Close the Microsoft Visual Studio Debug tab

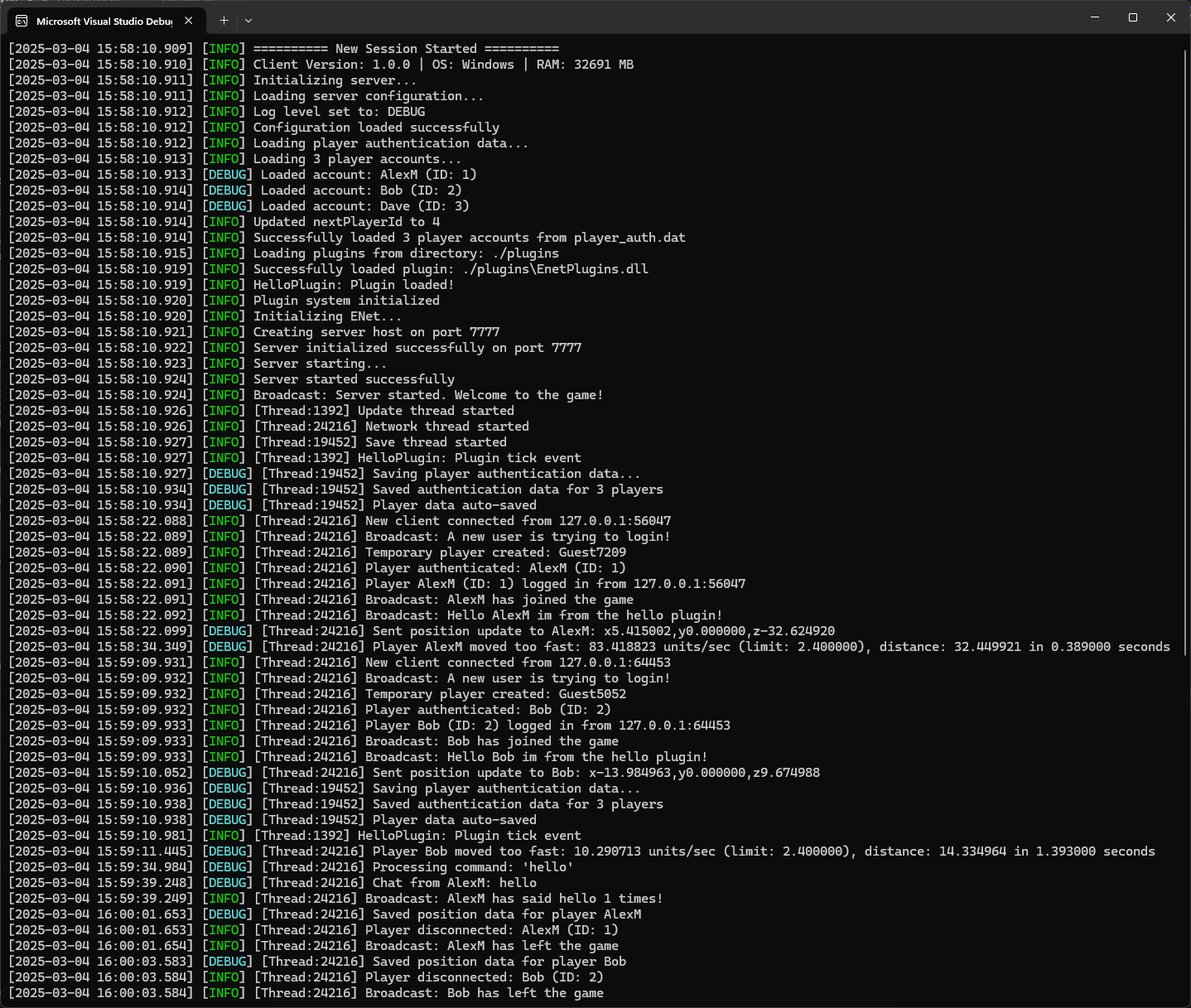[x=189, y=21]
